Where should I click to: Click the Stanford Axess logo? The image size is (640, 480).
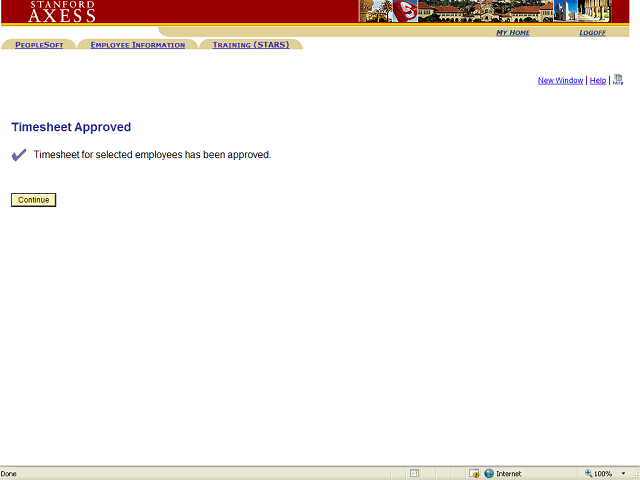[x=62, y=12]
